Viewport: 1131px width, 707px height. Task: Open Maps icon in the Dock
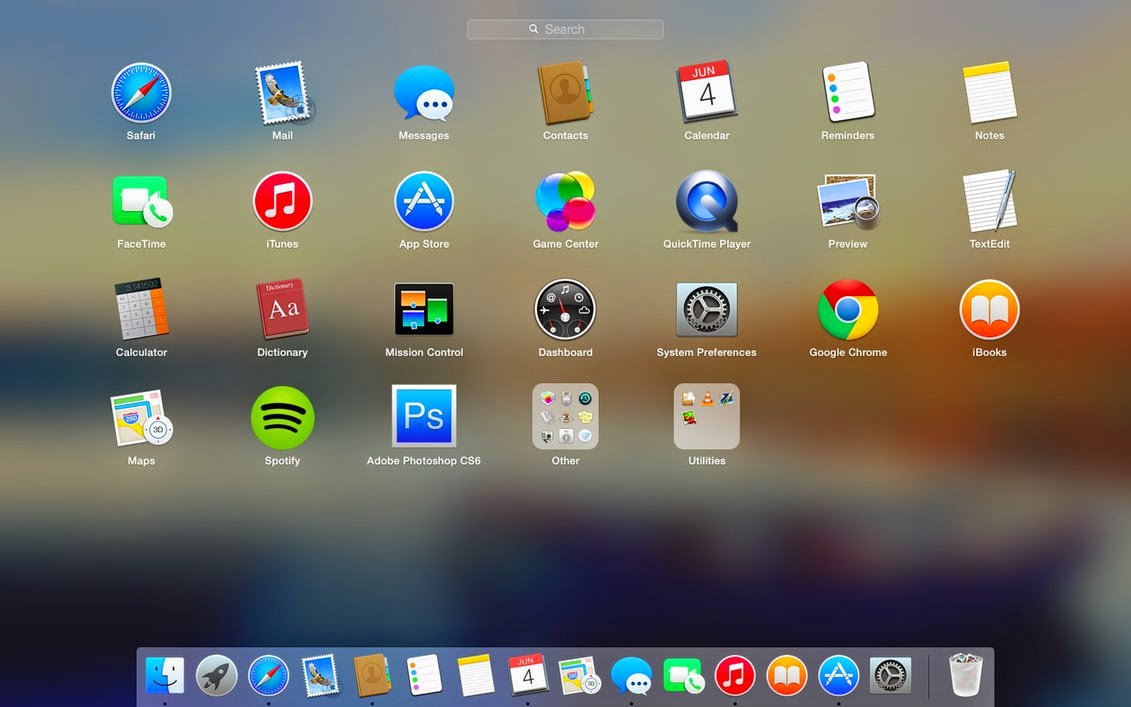point(580,675)
